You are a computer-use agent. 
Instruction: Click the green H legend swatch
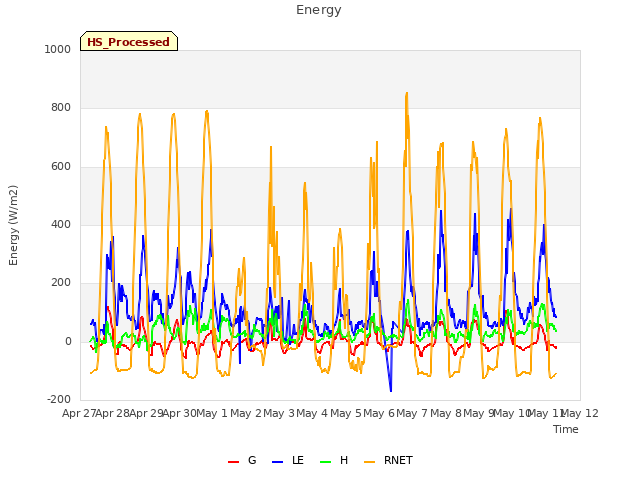click(x=325, y=462)
